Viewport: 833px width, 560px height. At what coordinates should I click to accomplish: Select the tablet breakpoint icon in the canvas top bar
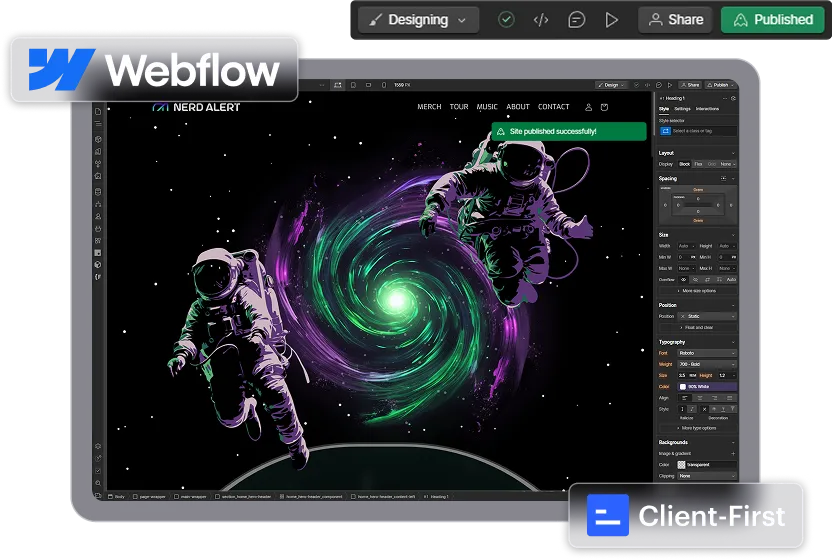point(353,85)
